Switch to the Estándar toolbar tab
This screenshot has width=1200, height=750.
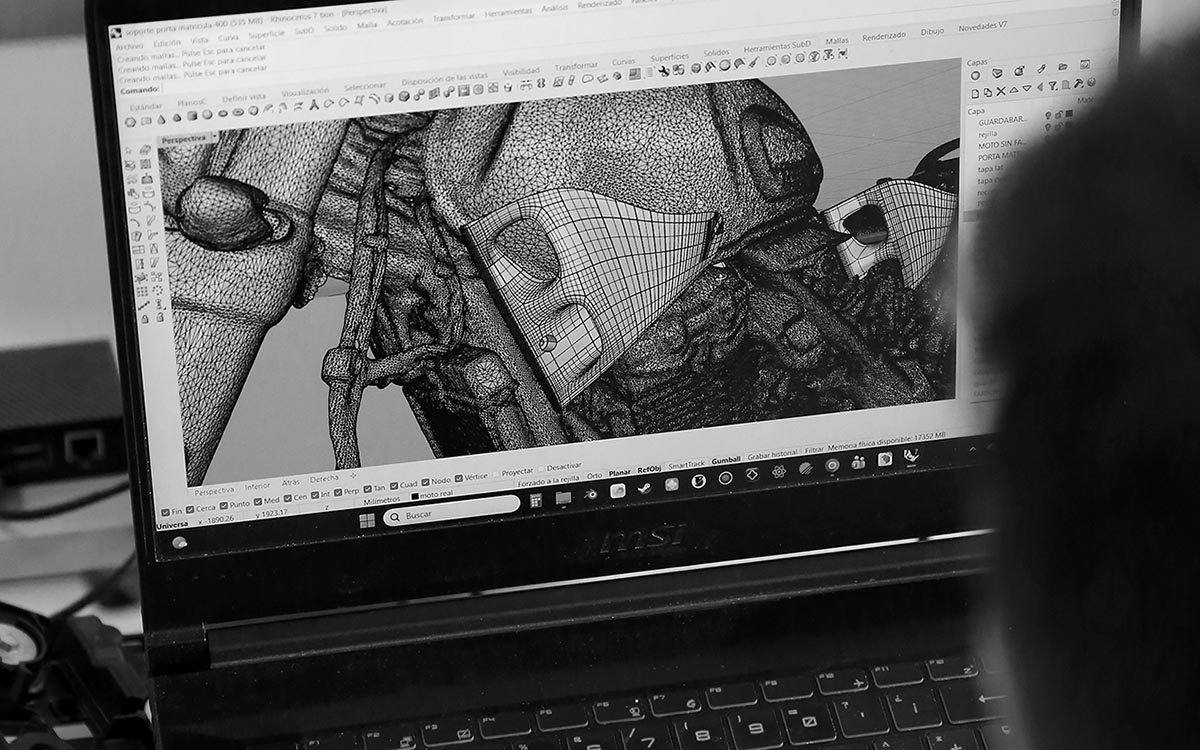point(146,106)
